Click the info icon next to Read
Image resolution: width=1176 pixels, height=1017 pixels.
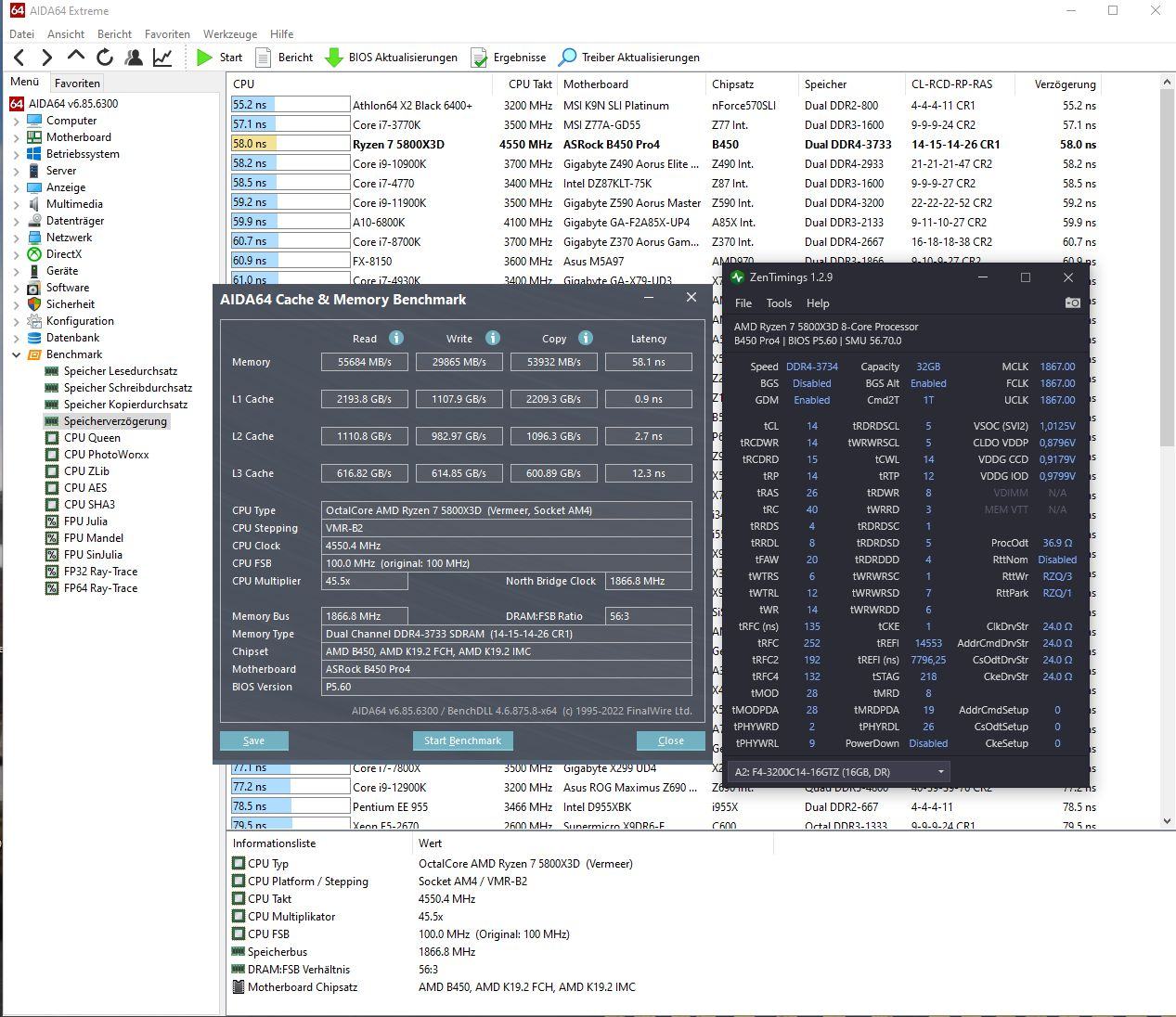396,338
